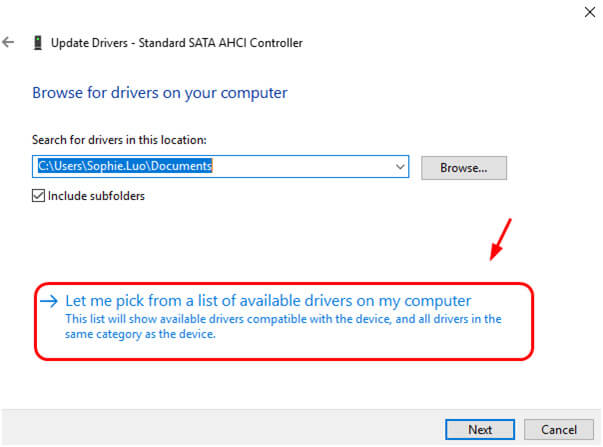Go back using the back arrow
This screenshot has height=447, width=603.
[8, 42]
